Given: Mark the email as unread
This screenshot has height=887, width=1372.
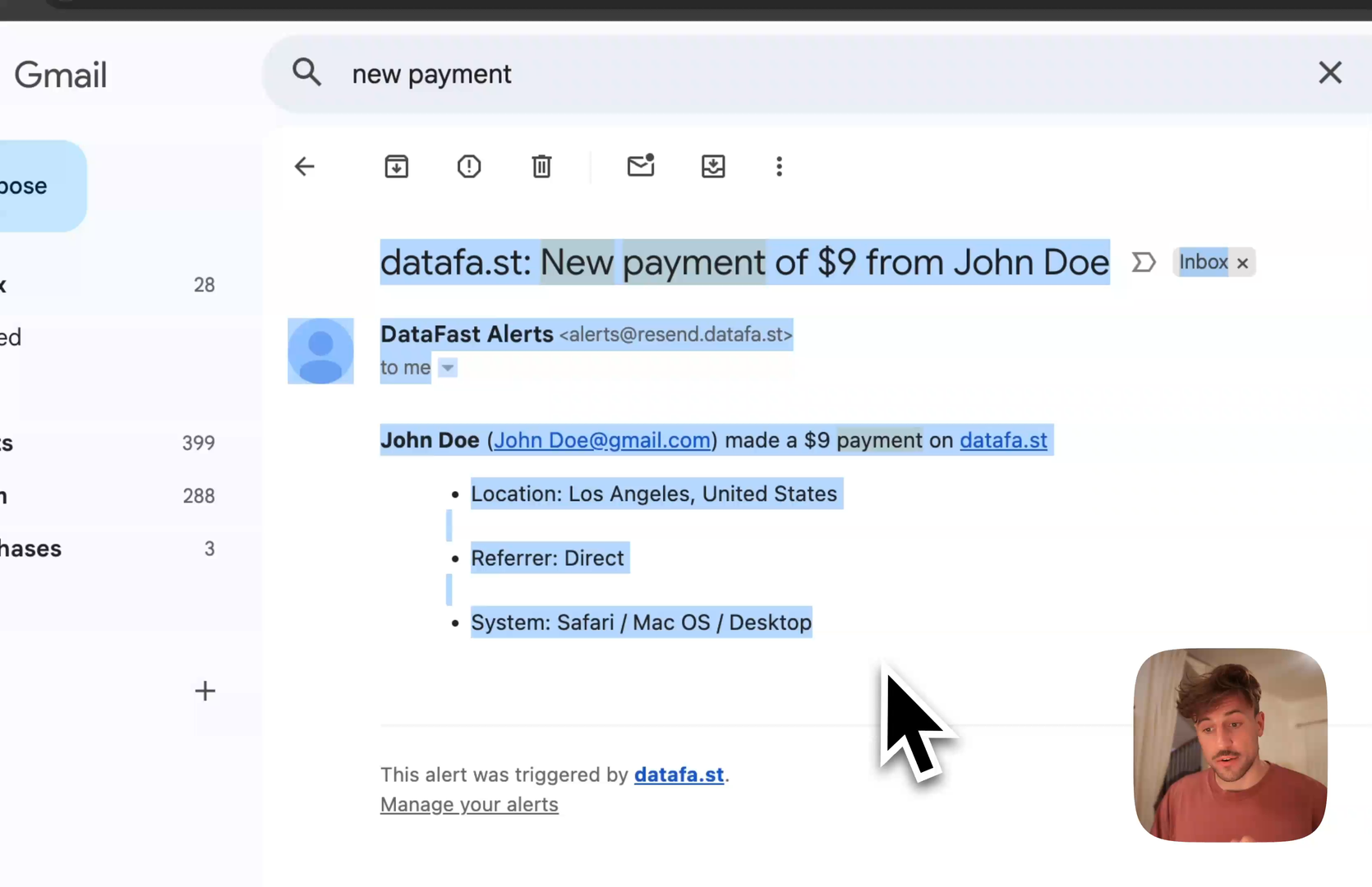Looking at the screenshot, I should point(641,166).
